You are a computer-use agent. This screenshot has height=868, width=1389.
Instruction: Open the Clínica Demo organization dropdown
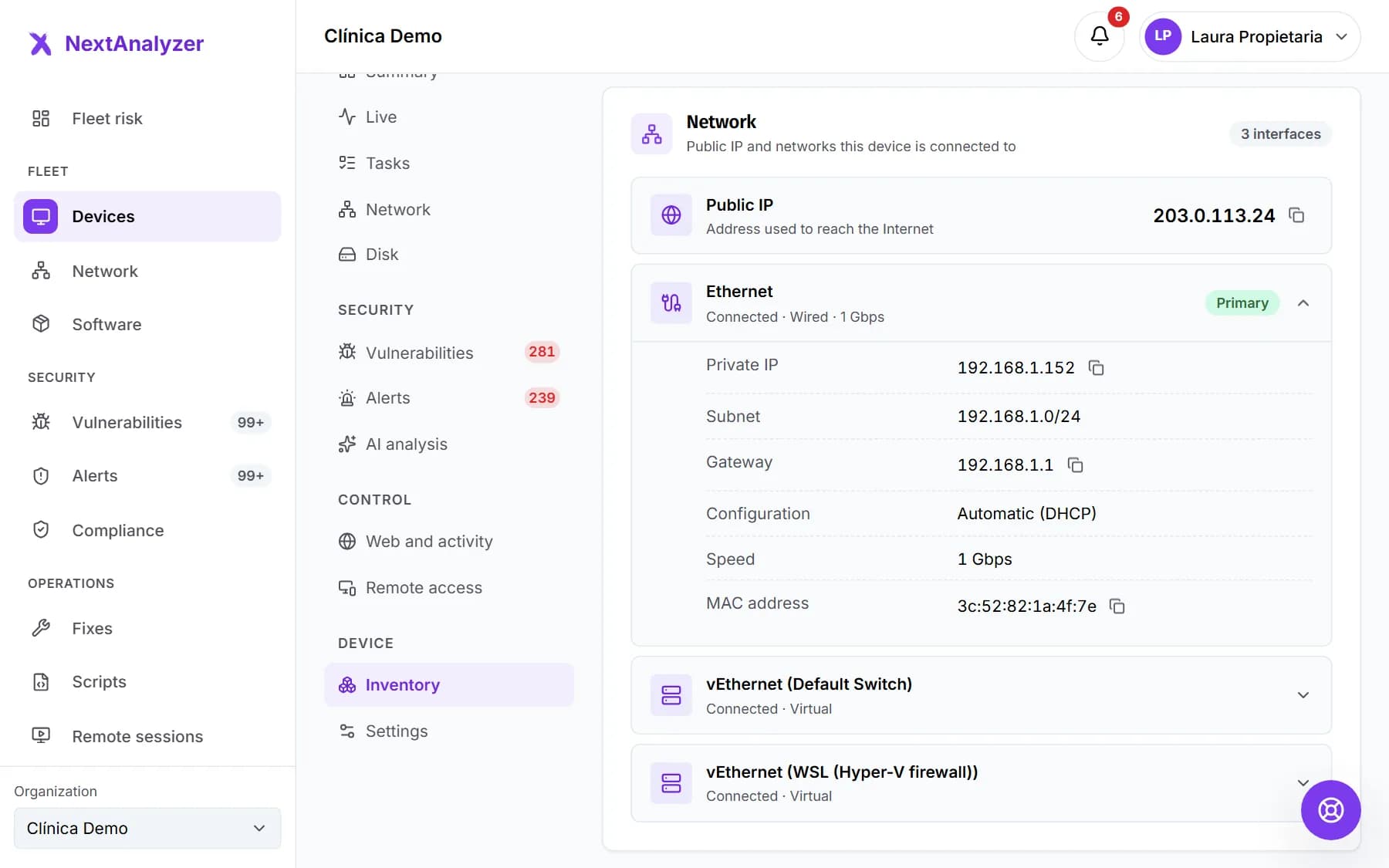coord(147,829)
